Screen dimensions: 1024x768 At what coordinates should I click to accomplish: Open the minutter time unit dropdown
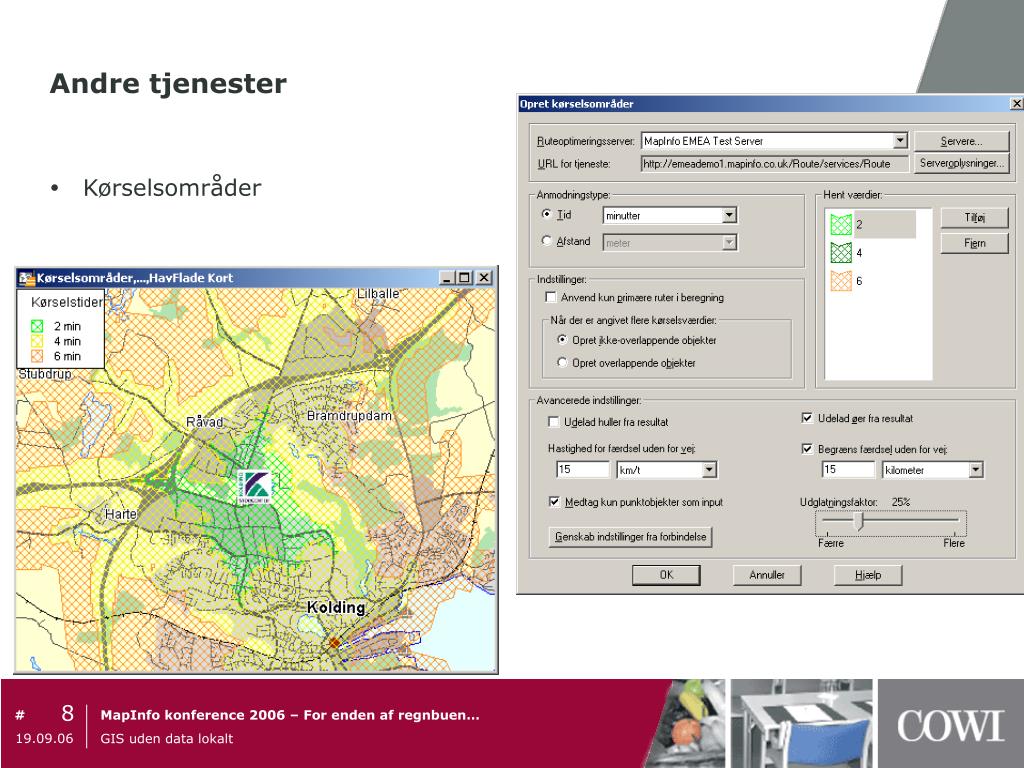(729, 215)
